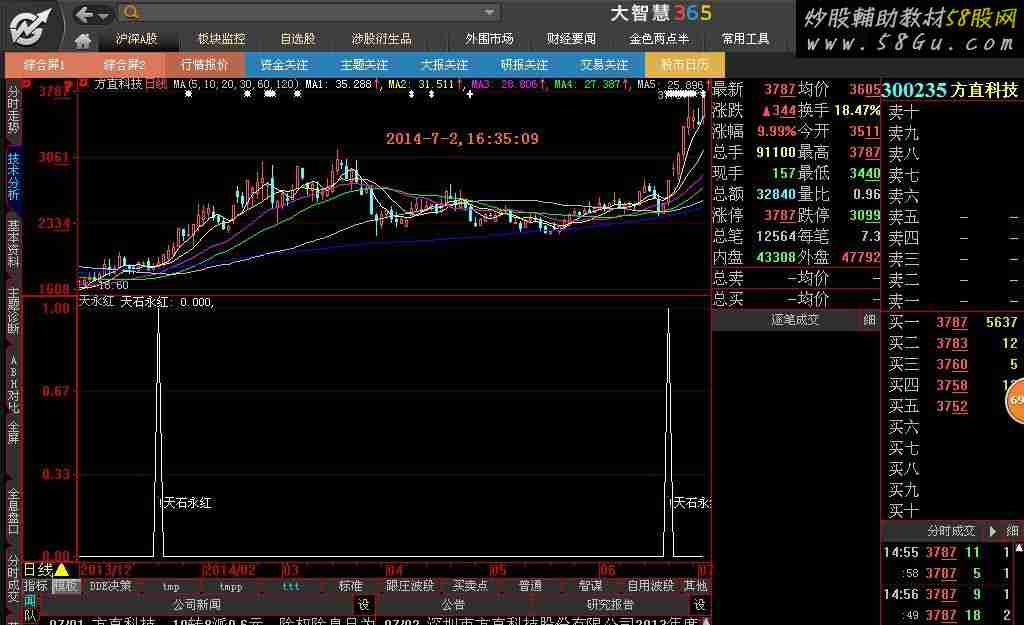Toggle 全屏 fullscreen in left sidebar
This screenshot has width=1024, height=625.
pyautogui.click(x=13, y=433)
